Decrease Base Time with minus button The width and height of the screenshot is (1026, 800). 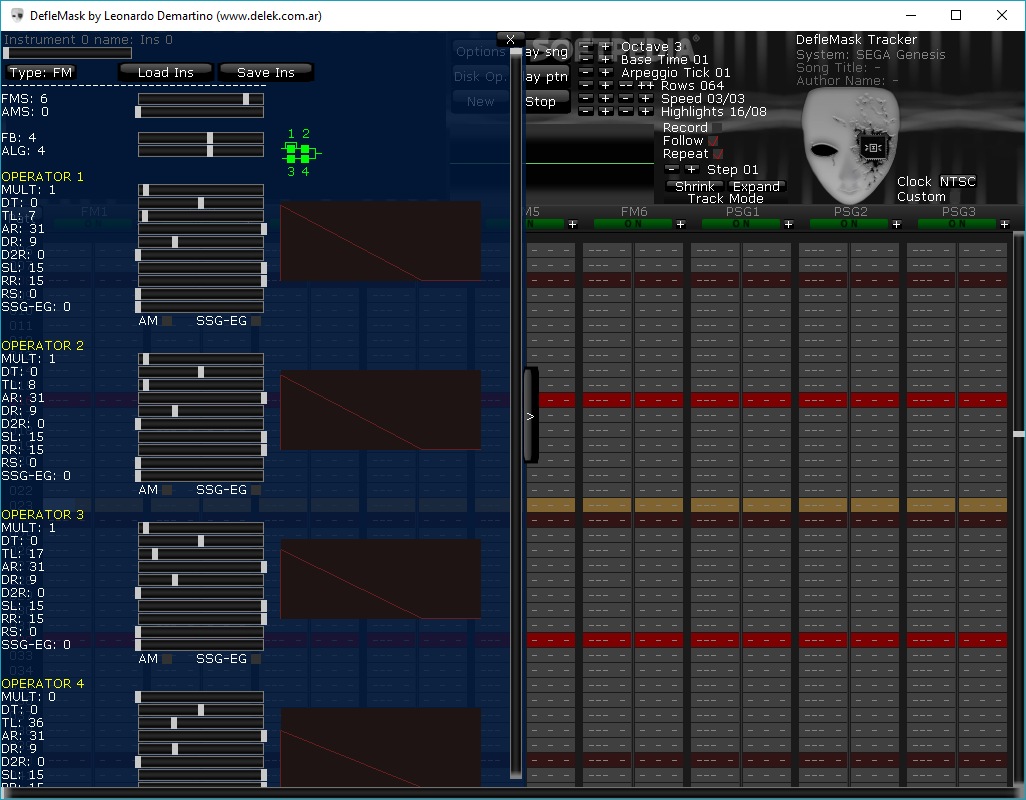pos(586,60)
